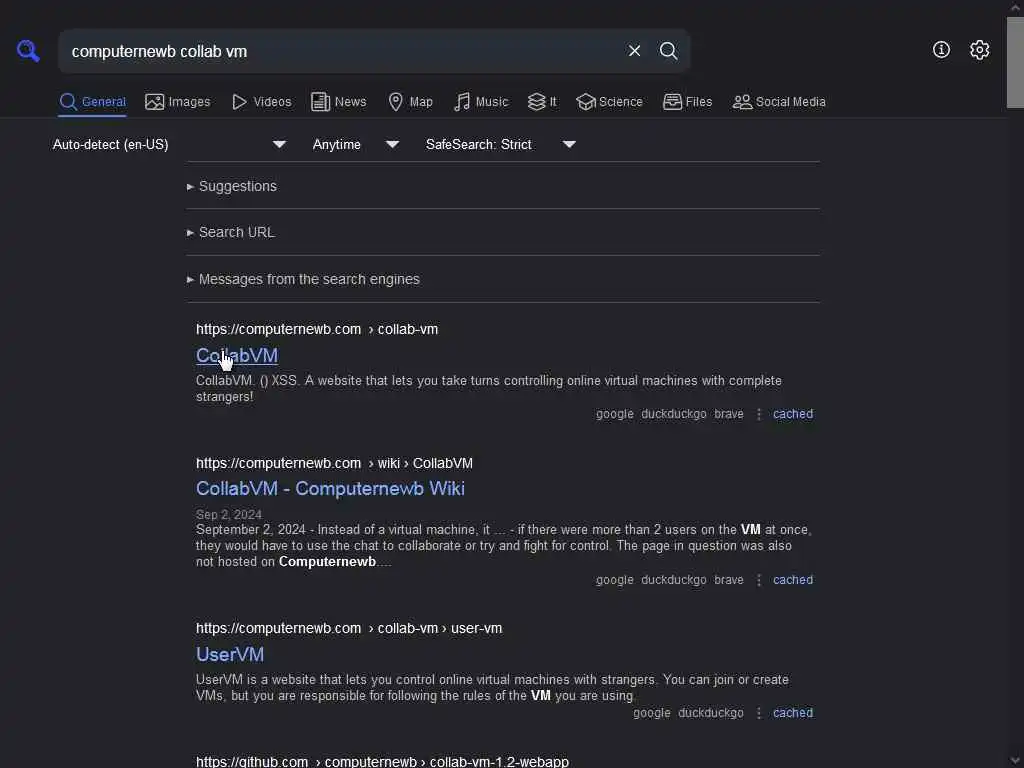Screen dimensions: 1024x768
Task: Open more options dots for UserVM result
Action: (x=759, y=714)
